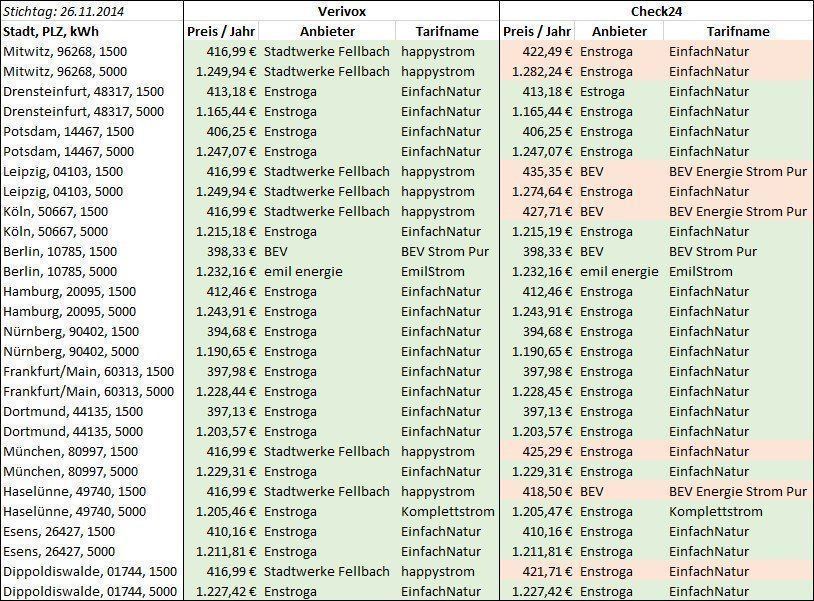814x601 pixels.
Task: Select the "Köln, 50667, 1500" cell
Action: pyautogui.click(x=56, y=212)
